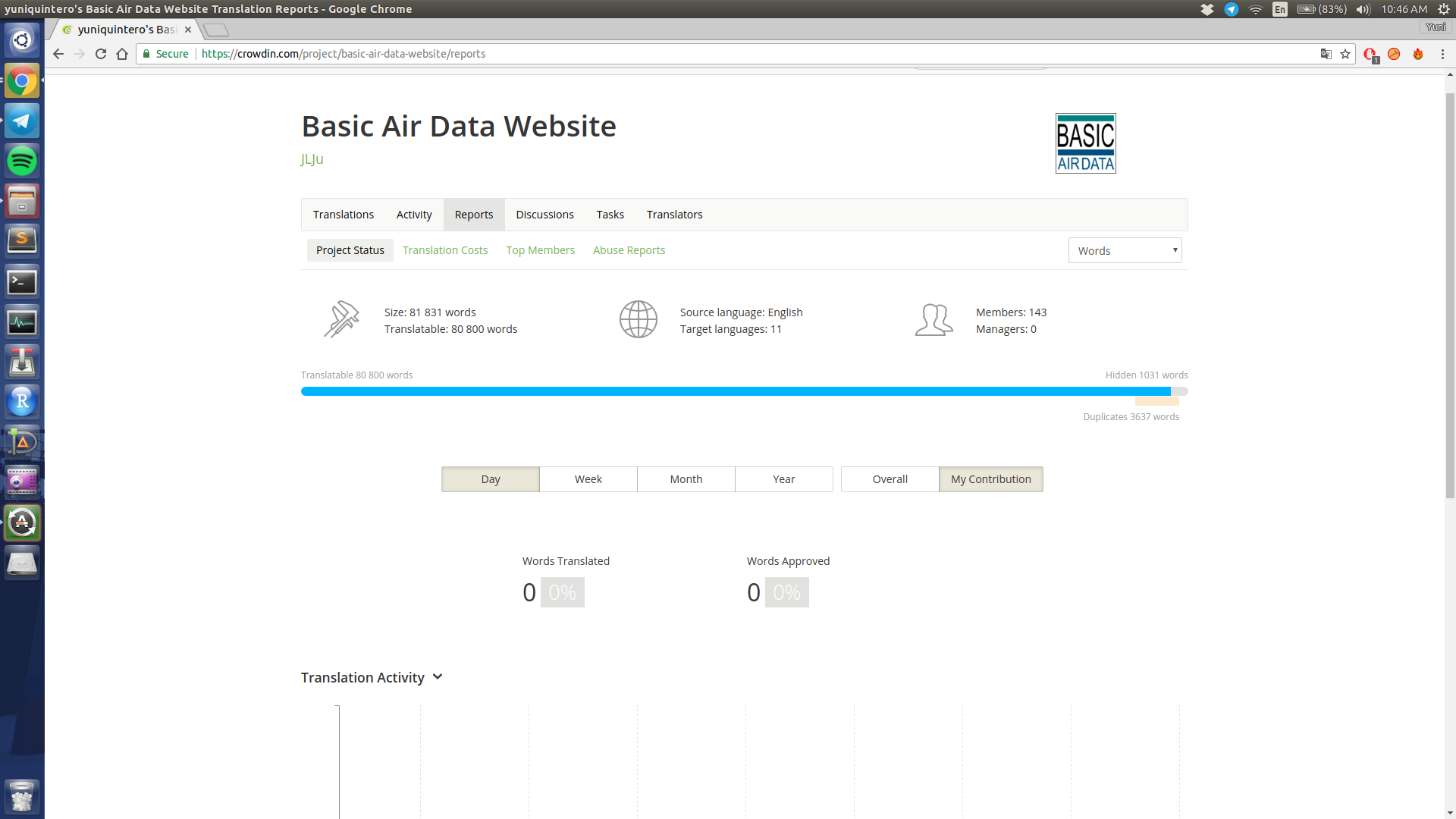Select the Month period toggle
Image resolution: width=1456 pixels, height=819 pixels.
pyautogui.click(x=686, y=479)
